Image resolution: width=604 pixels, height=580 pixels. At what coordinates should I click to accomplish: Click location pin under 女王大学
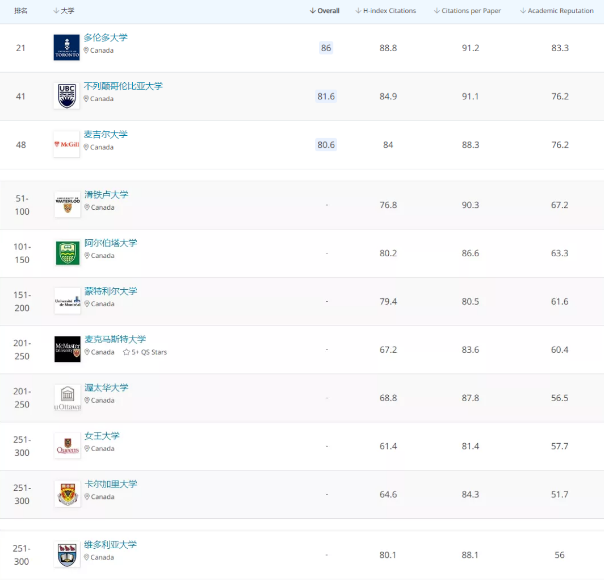(x=87, y=449)
